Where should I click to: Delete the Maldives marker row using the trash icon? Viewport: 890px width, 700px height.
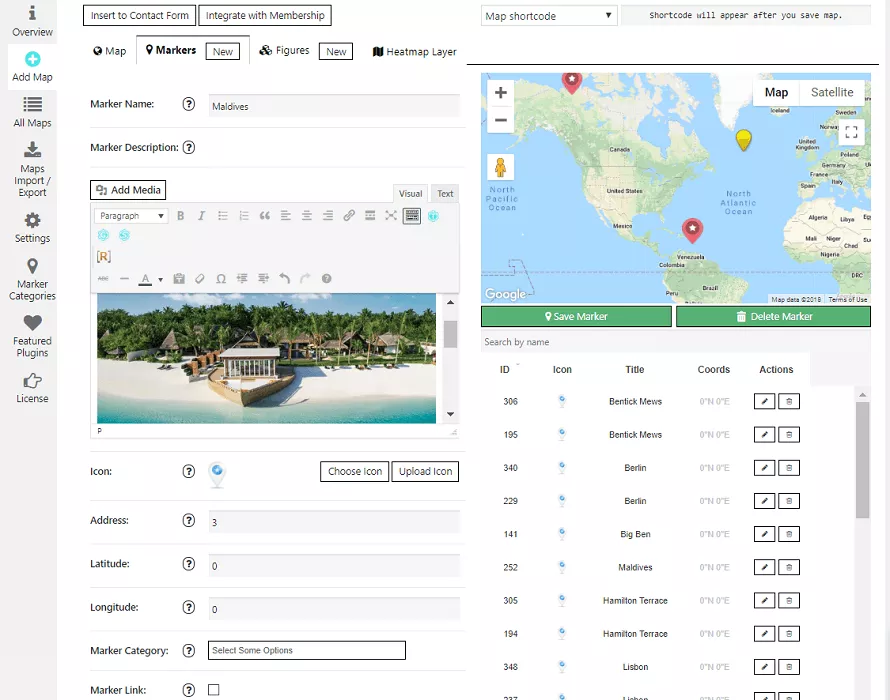pyautogui.click(x=789, y=567)
